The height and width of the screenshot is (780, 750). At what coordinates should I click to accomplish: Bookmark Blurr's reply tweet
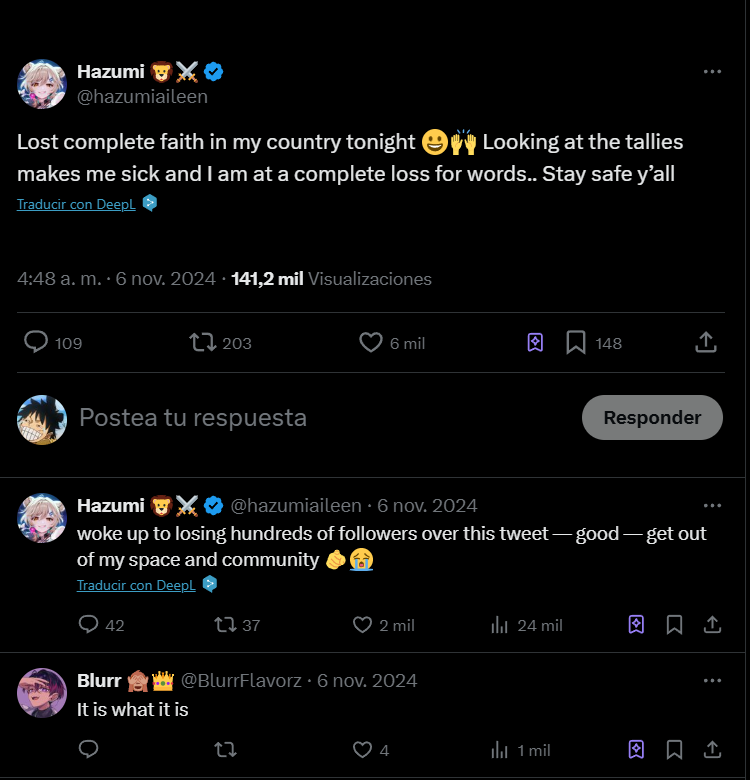(674, 750)
